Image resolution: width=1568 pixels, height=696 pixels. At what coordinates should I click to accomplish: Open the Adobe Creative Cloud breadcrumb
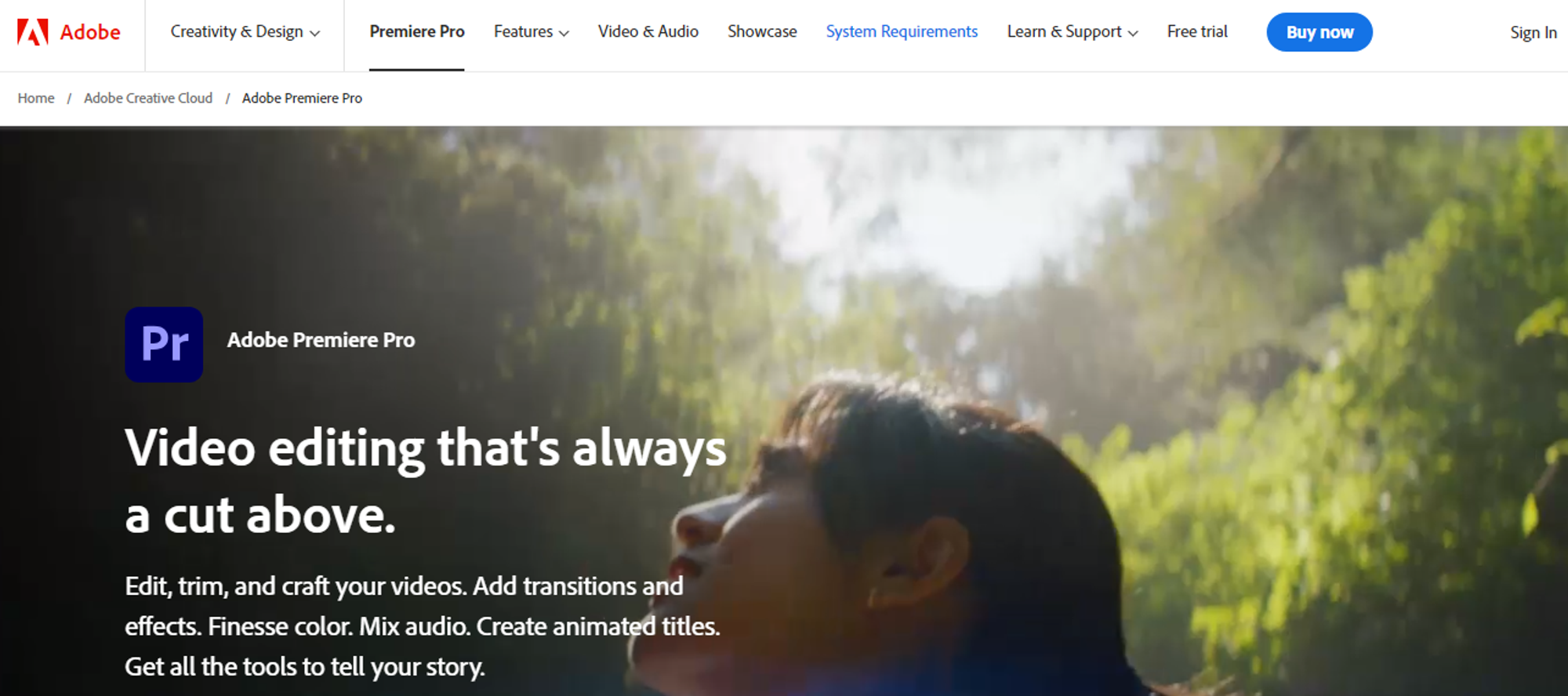click(x=148, y=98)
